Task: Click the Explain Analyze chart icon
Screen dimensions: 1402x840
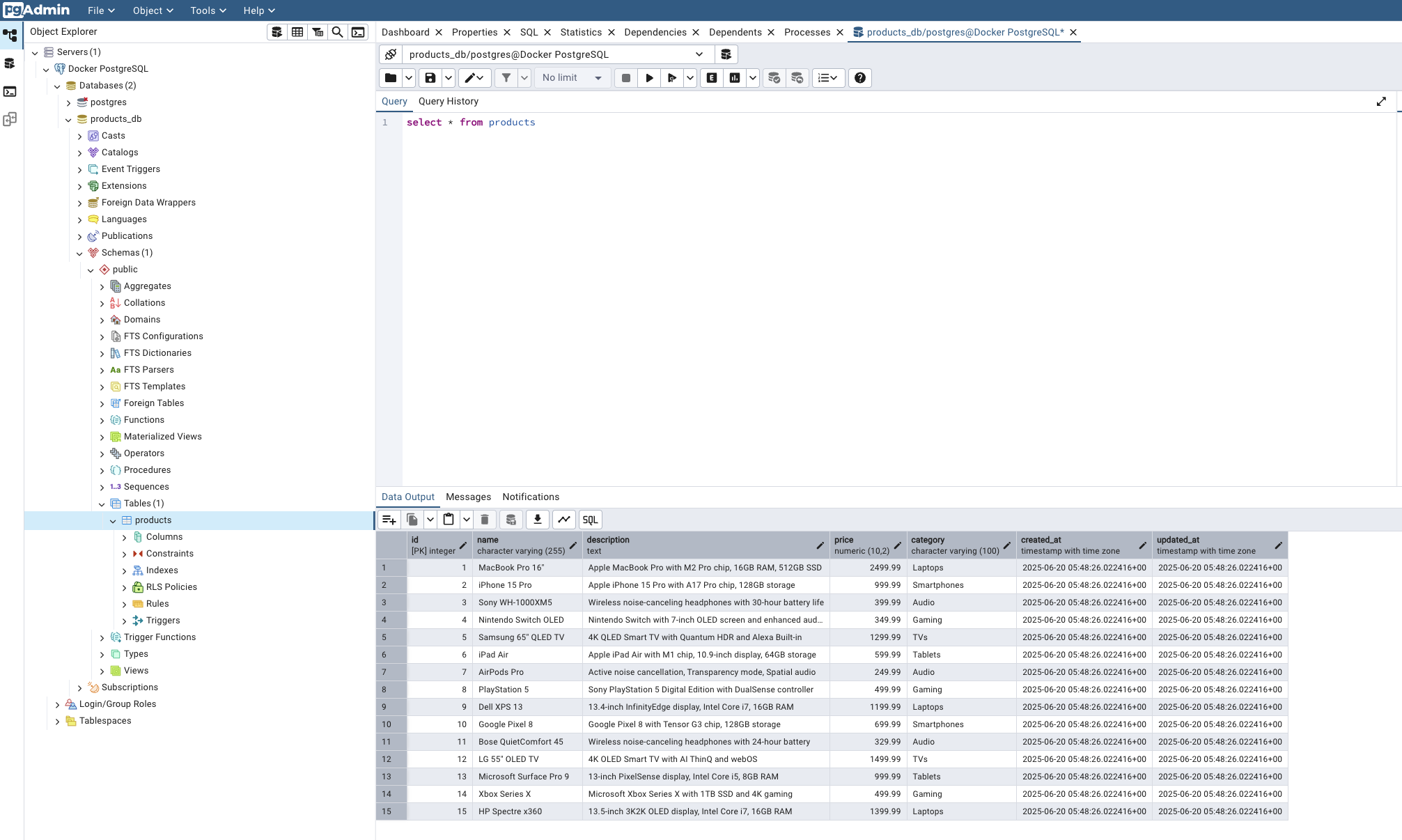Action: coord(735,78)
